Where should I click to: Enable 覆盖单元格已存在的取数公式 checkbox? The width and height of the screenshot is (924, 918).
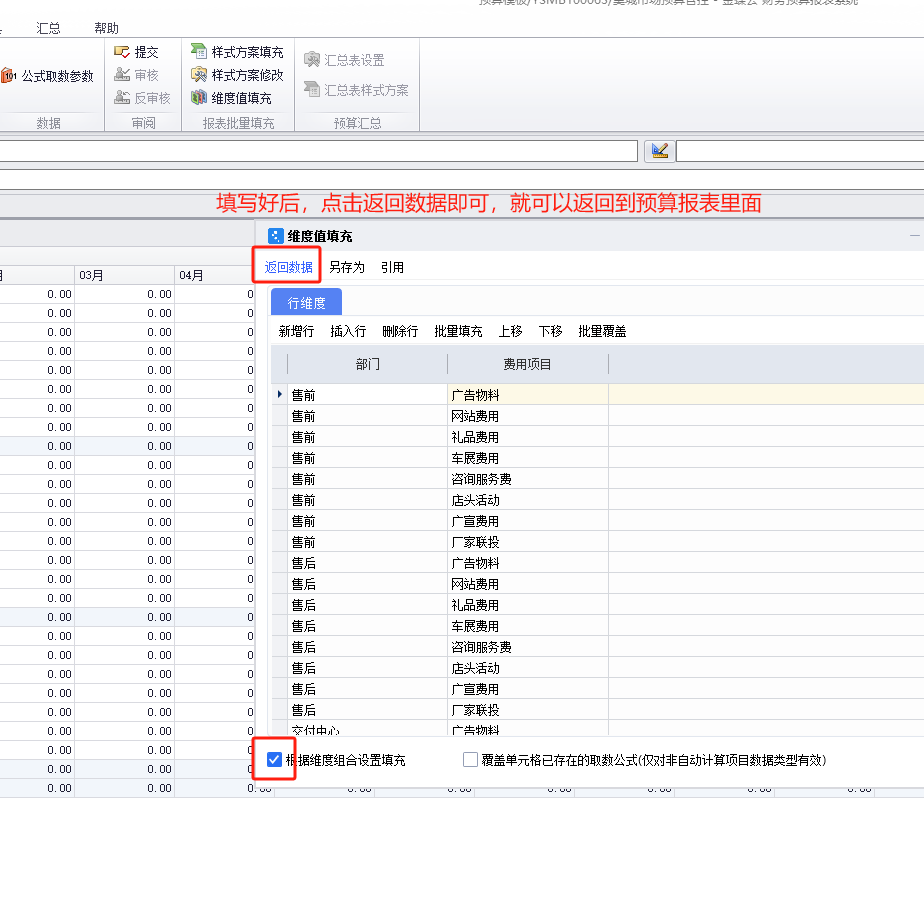[470, 760]
